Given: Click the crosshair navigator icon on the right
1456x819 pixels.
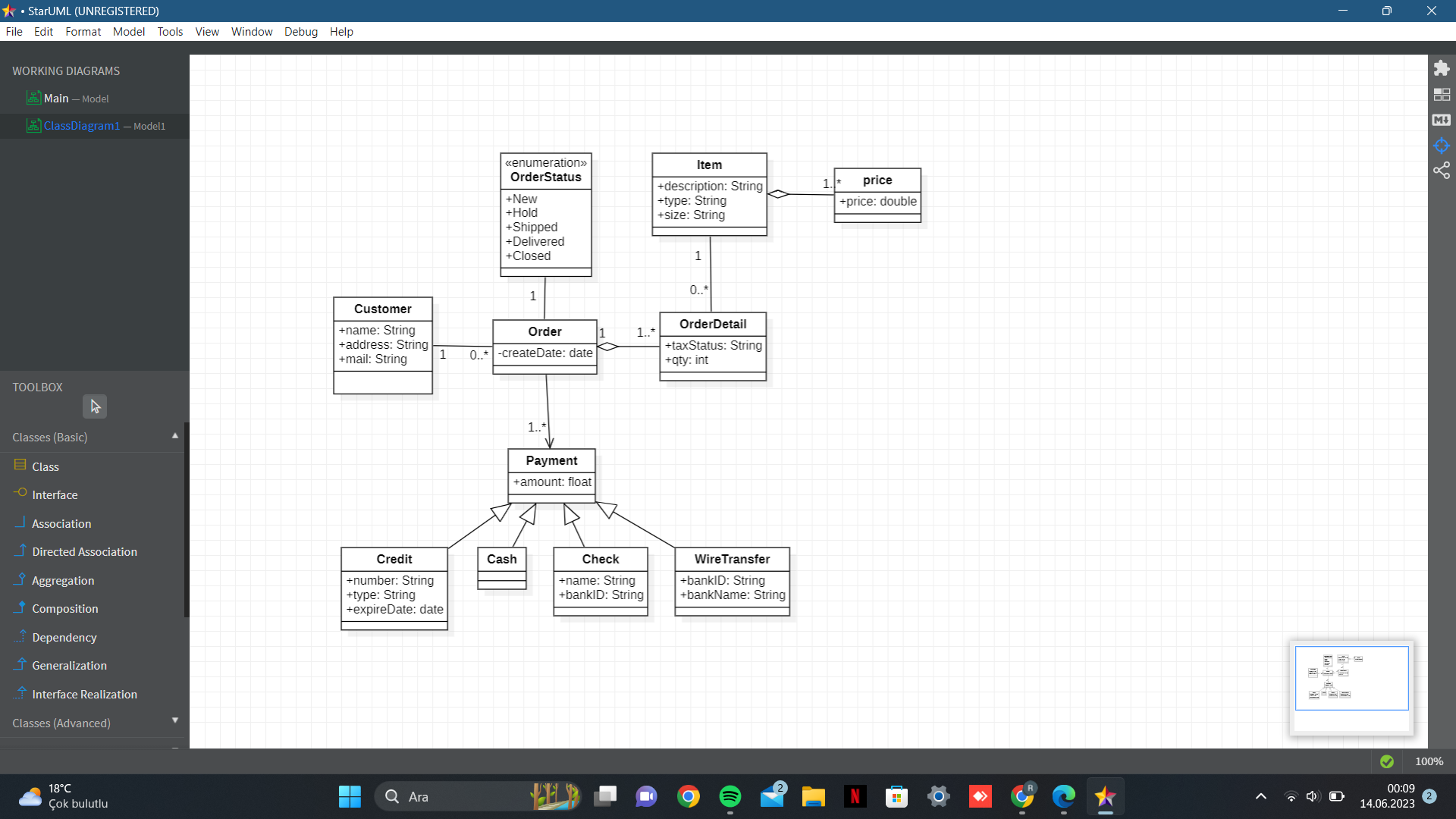Looking at the screenshot, I should click(1442, 146).
